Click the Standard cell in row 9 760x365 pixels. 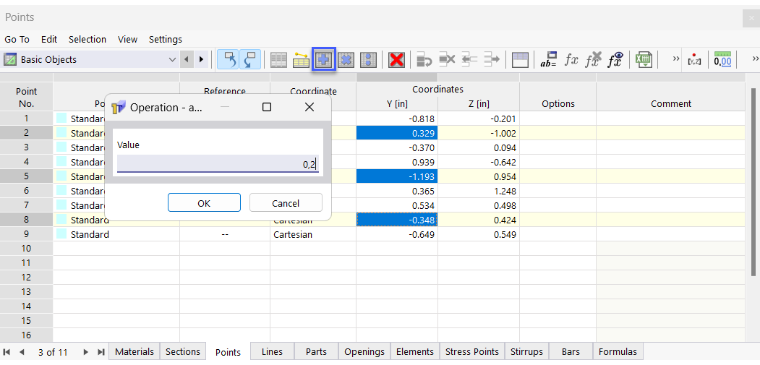tap(116, 235)
